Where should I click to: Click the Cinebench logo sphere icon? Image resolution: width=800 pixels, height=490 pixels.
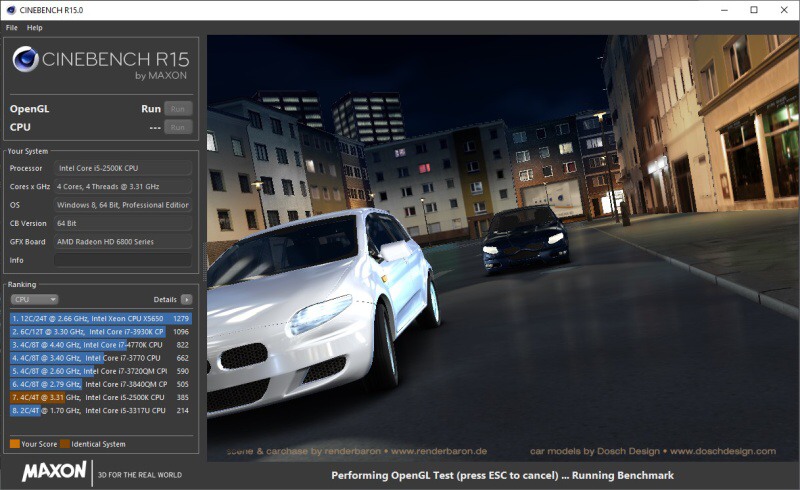pyautogui.click(x=26, y=59)
